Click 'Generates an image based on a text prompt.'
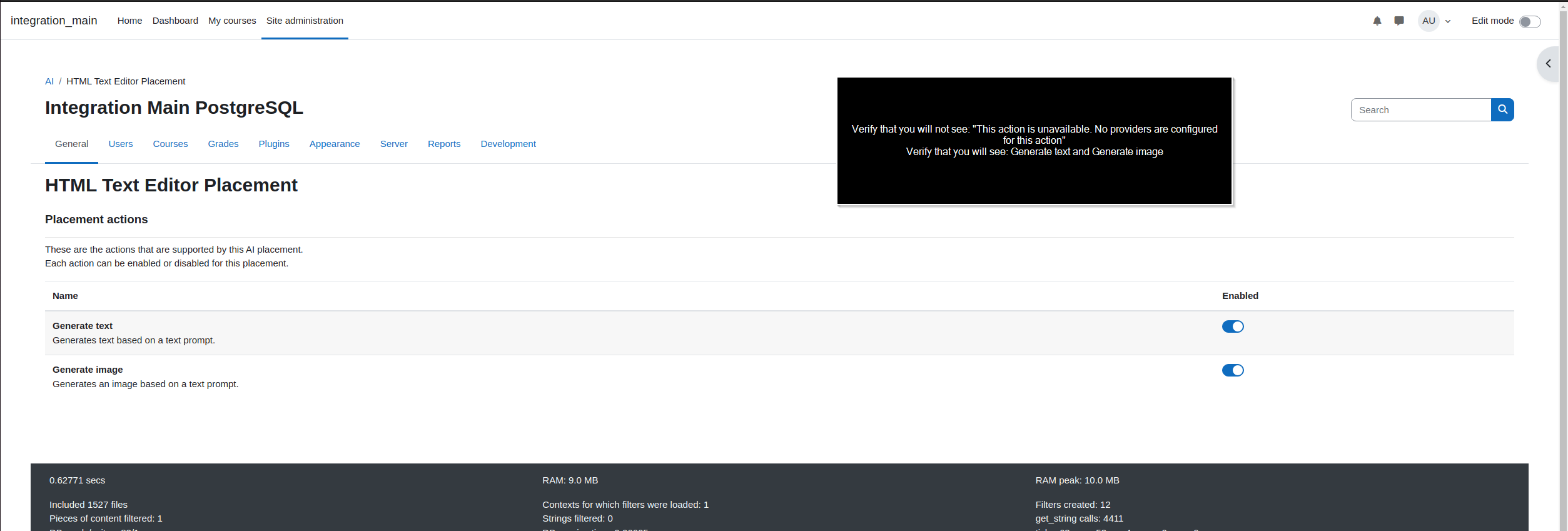1568x531 pixels. (x=145, y=384)
